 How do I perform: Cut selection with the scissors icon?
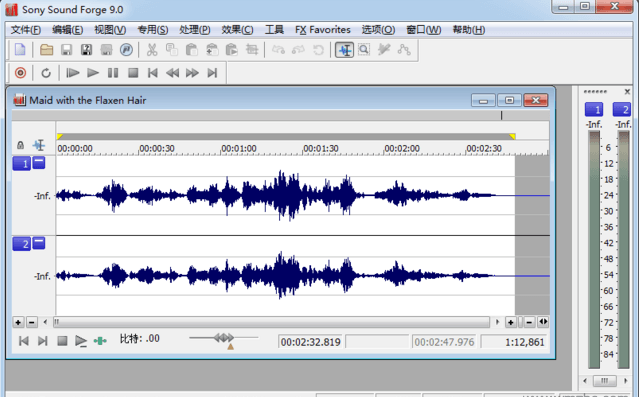[x=152, y=50]
